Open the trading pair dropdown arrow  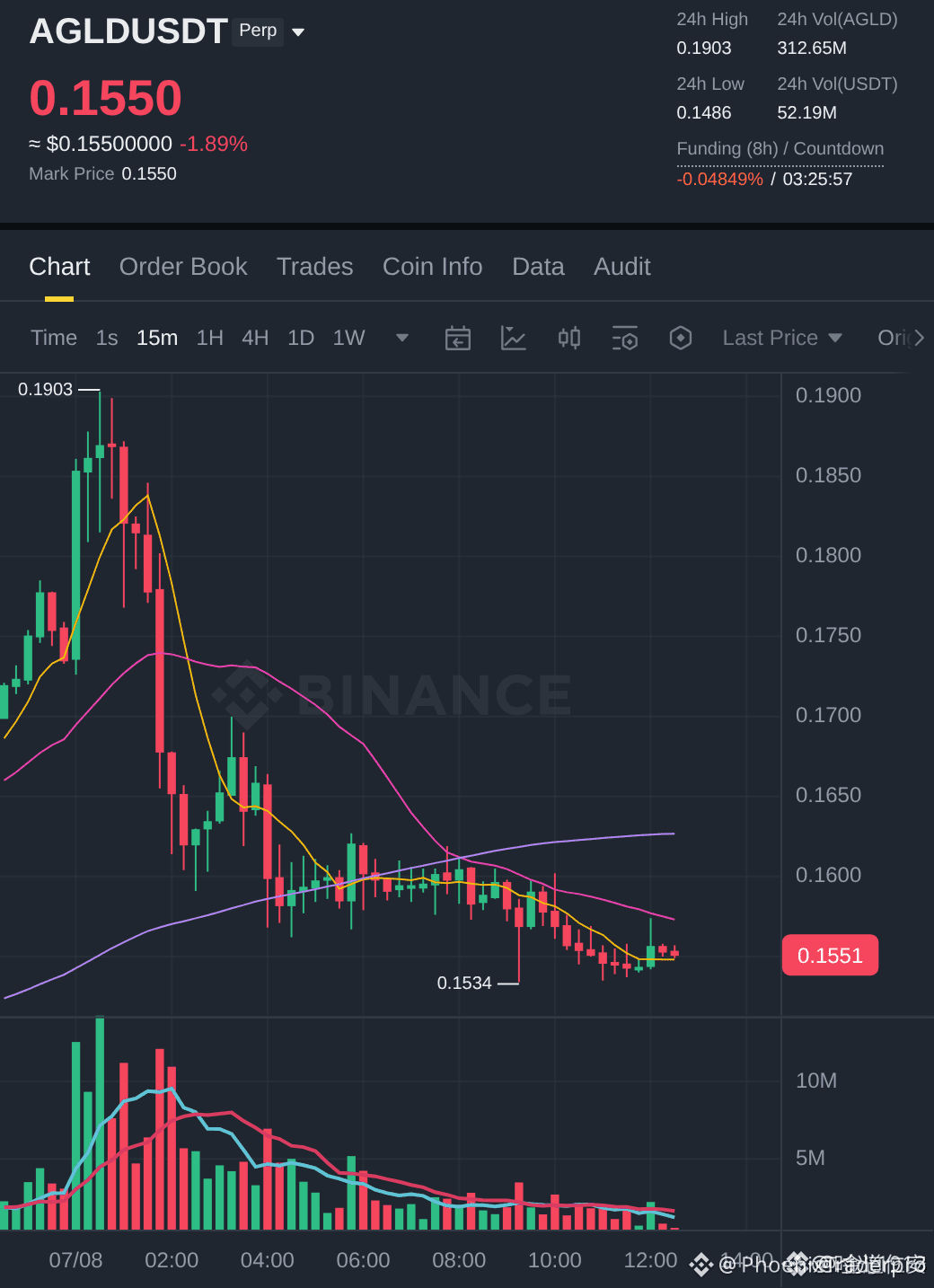coord(298,32)
